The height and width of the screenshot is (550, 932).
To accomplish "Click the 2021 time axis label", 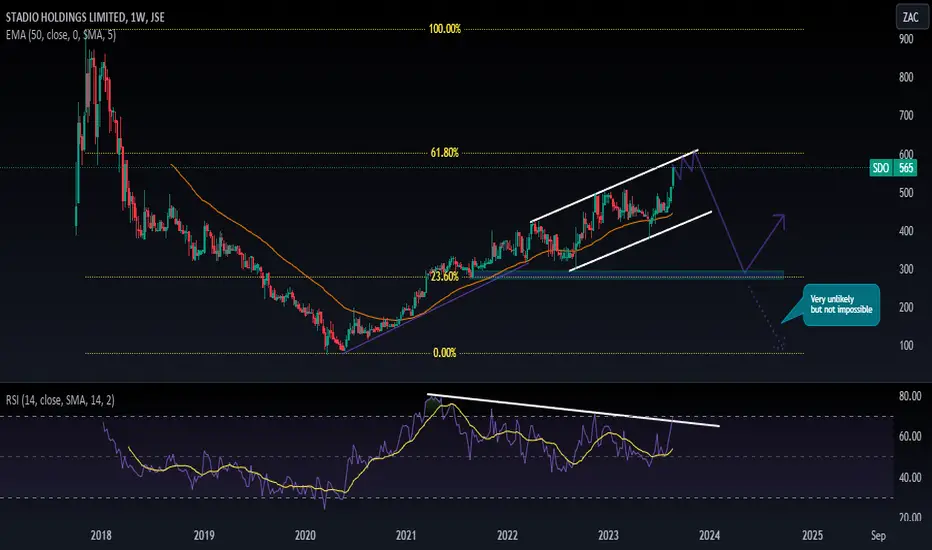I will (406, 535).
